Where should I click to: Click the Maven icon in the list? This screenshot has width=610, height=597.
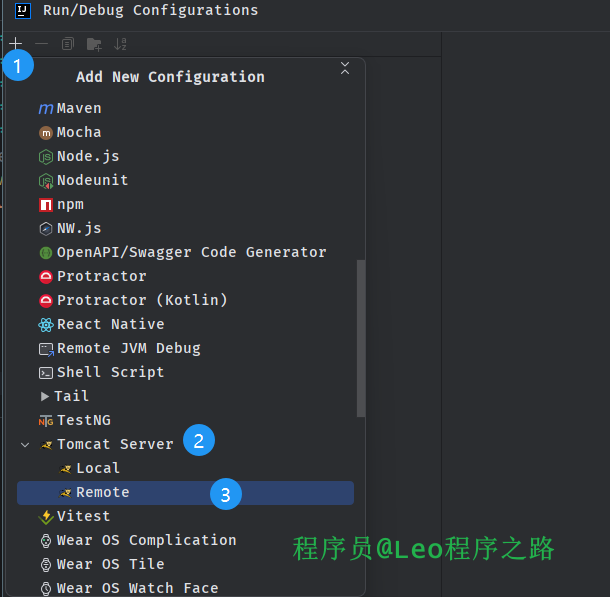46,108
